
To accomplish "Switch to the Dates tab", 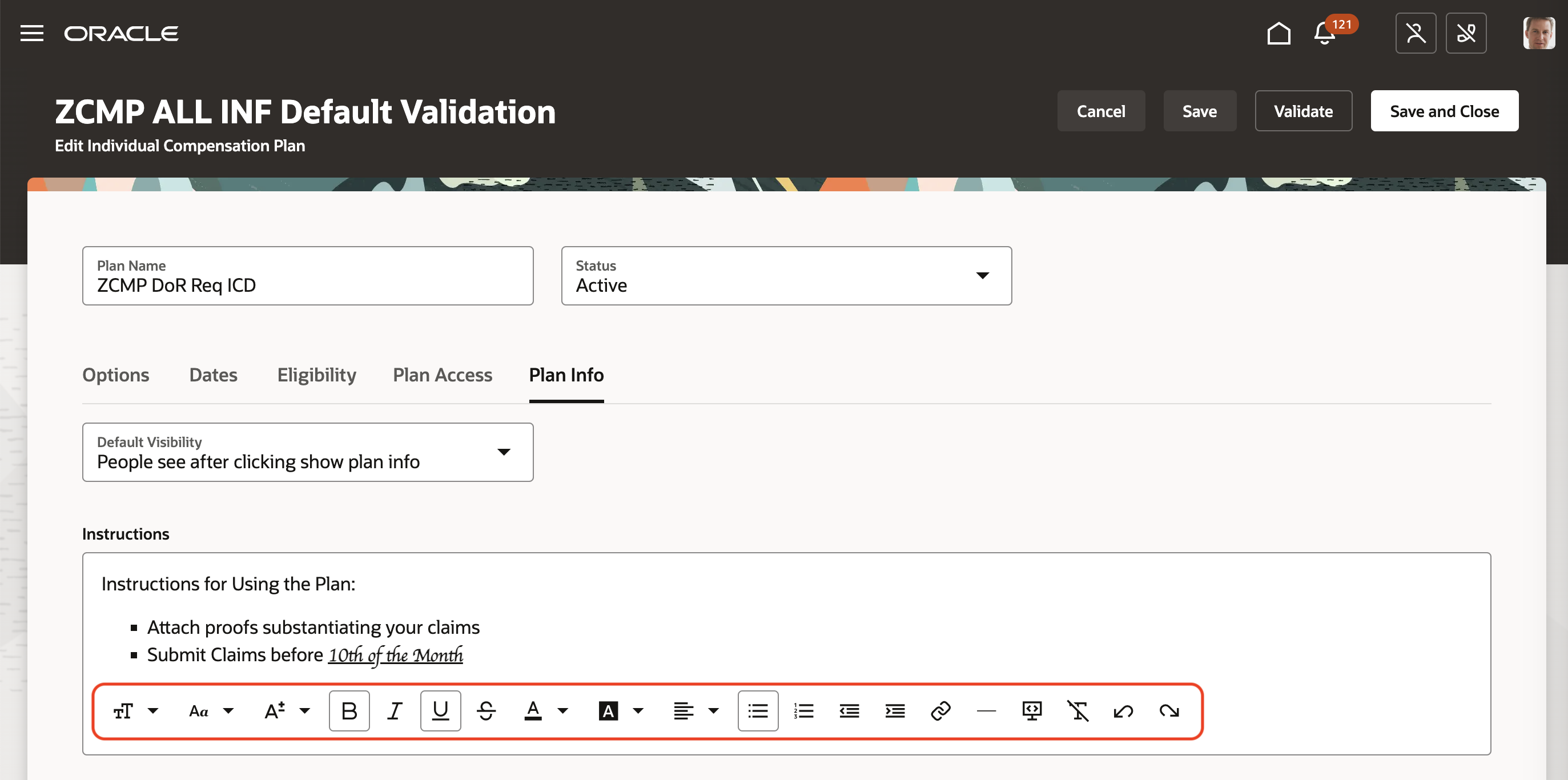I will [213, 375].
